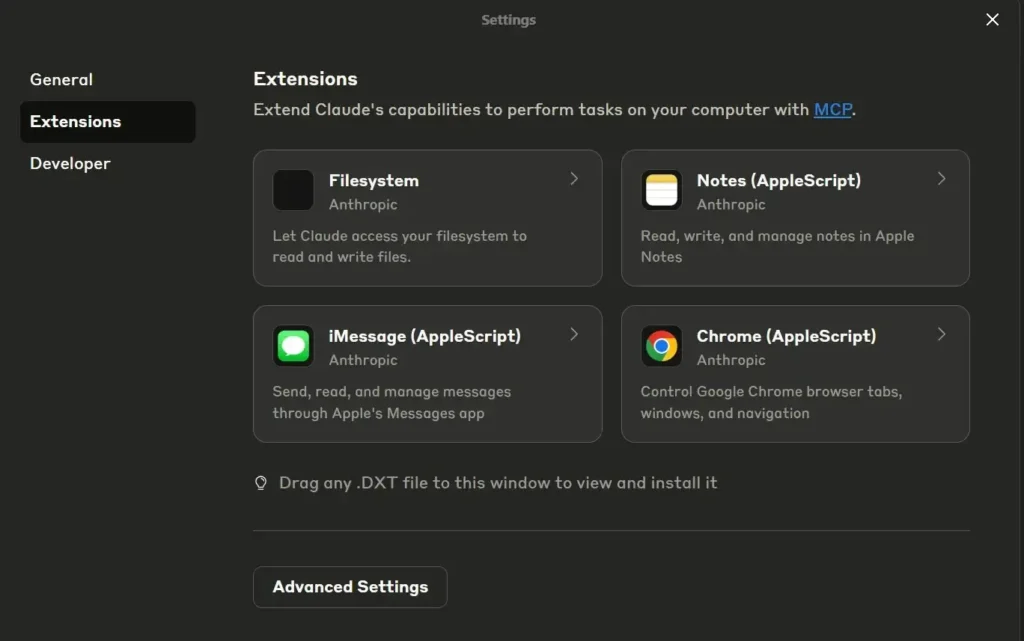1024x641 pixels.
Task: Click the iMessage (AppleScript) title
Action: [424, 336]
